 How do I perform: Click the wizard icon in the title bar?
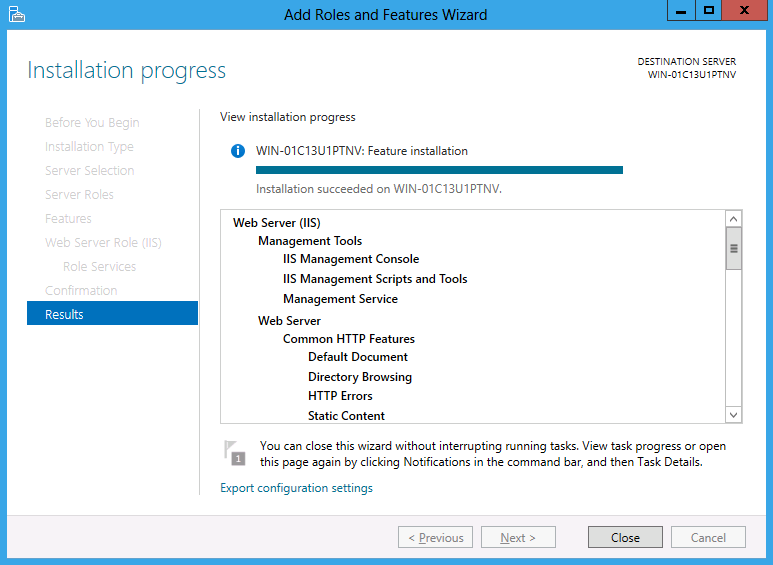(17, 14)
